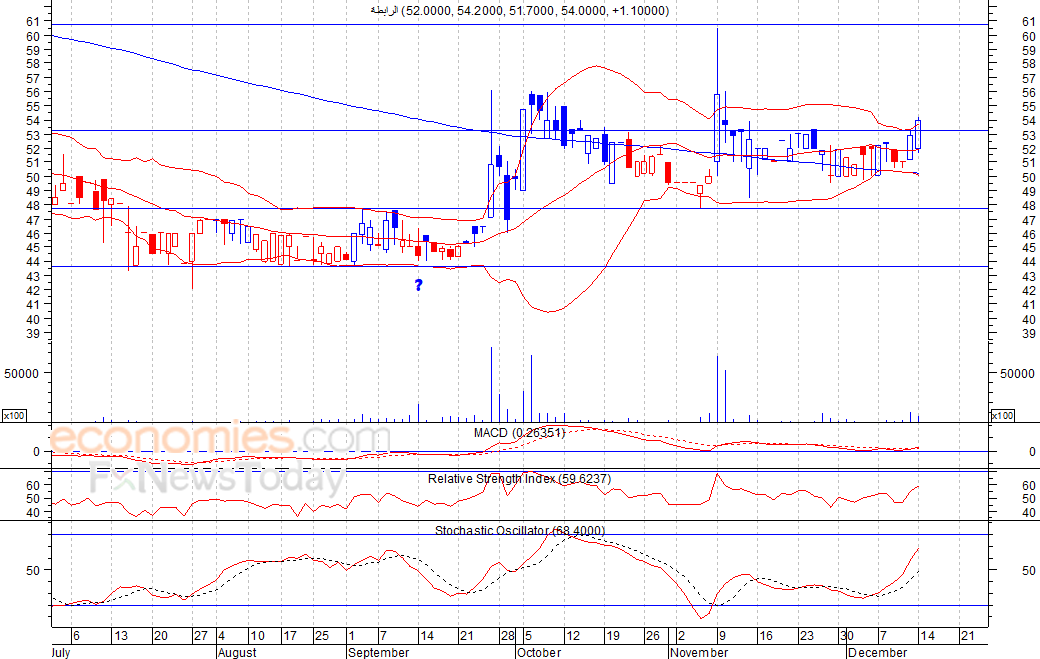Click RSI level 60 on the left axis
Image resolution: width=1040 pixels, height=659 pixels.
pos(33,485)
